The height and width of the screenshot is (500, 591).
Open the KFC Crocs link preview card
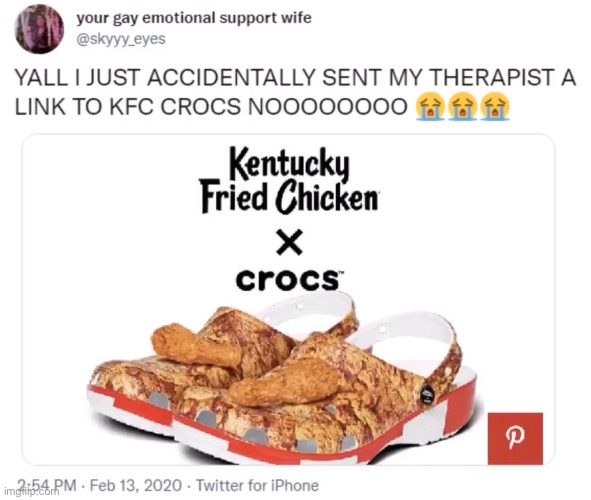(288, 299)
